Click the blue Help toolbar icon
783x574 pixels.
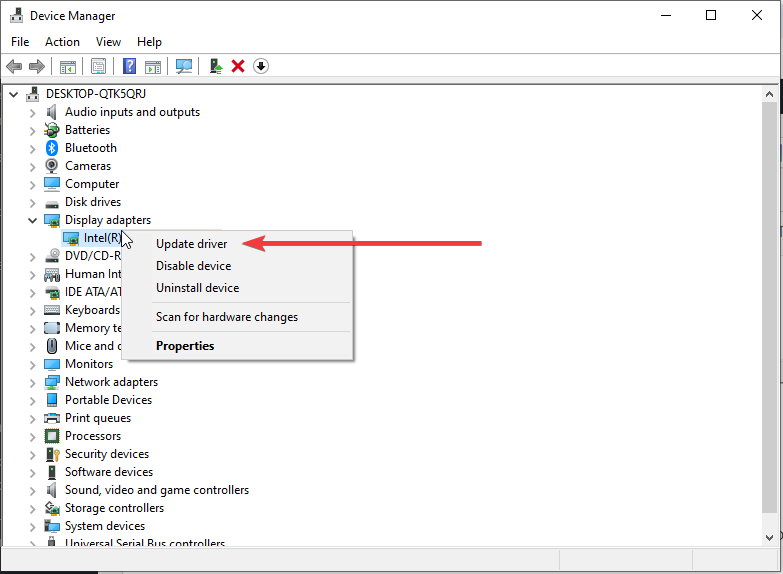[x=129, y=66]
